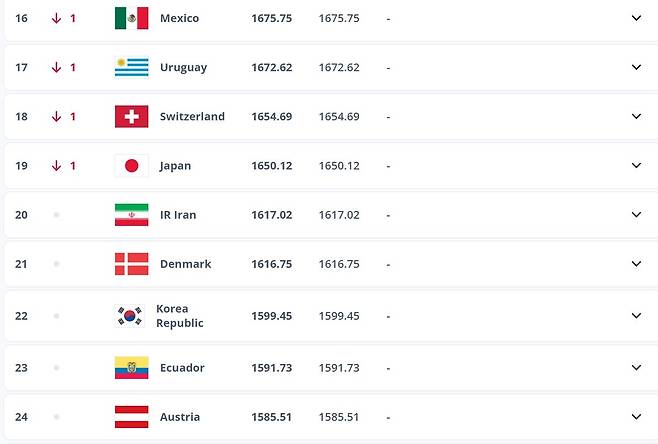
Task: Select the Denmark flag icon
Action: [131, 264]
